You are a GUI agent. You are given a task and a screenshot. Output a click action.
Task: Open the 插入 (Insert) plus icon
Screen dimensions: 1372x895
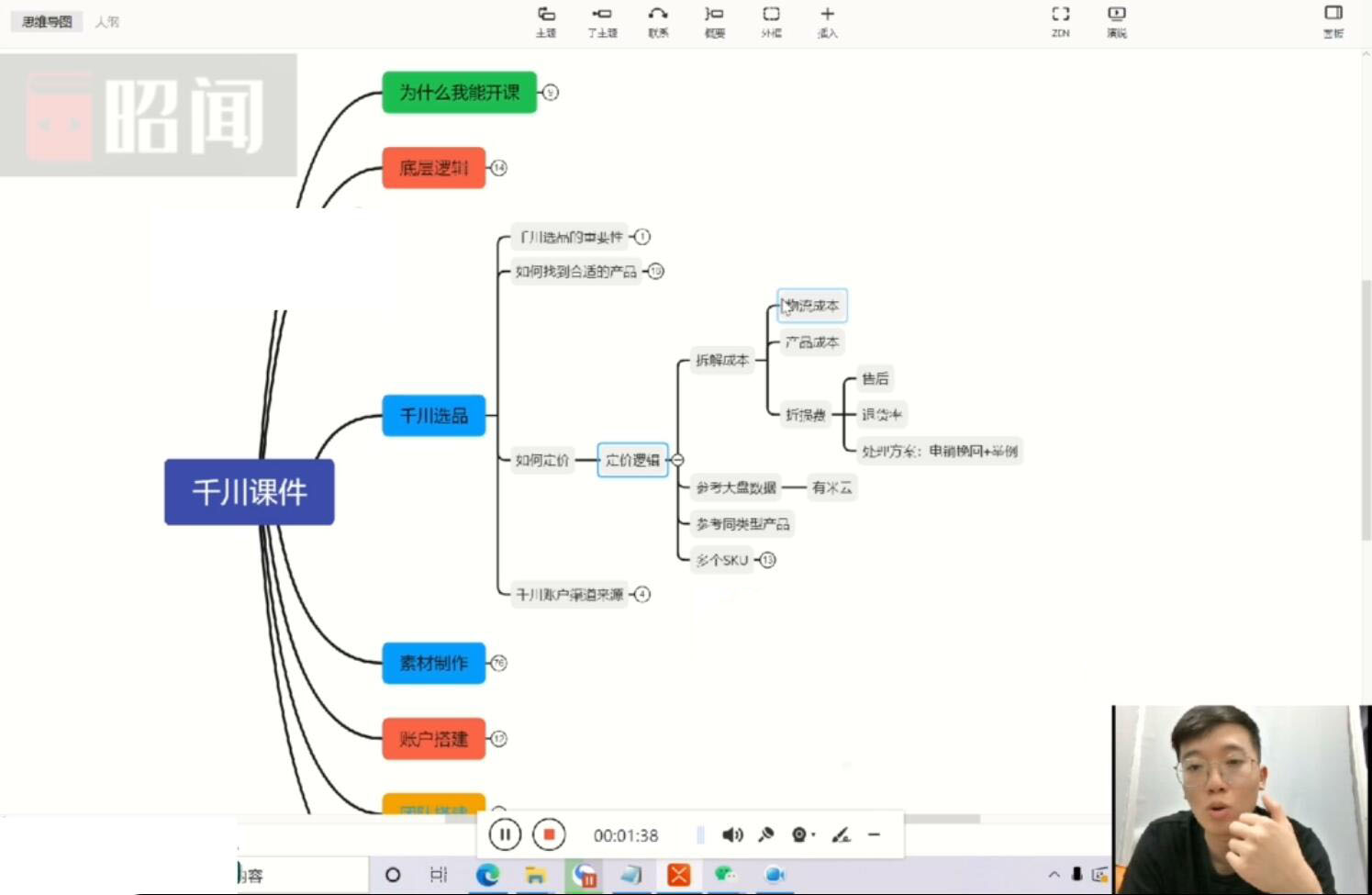tap(827, 20)
